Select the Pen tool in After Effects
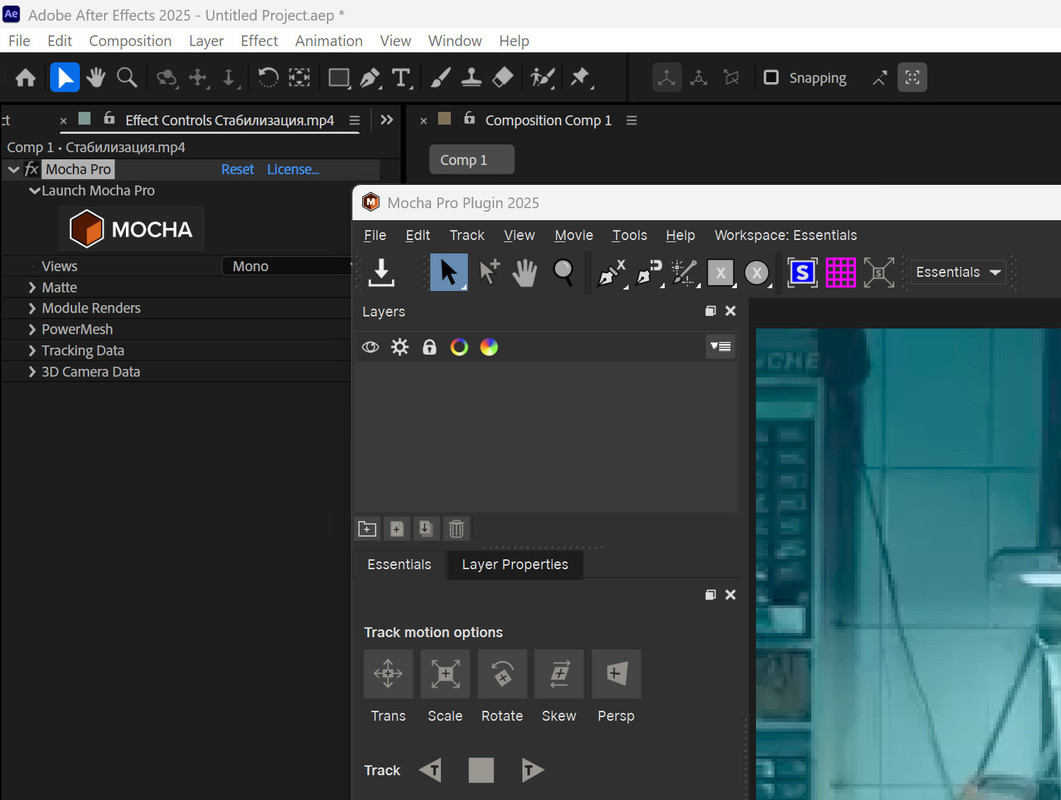 coord(370,78)
